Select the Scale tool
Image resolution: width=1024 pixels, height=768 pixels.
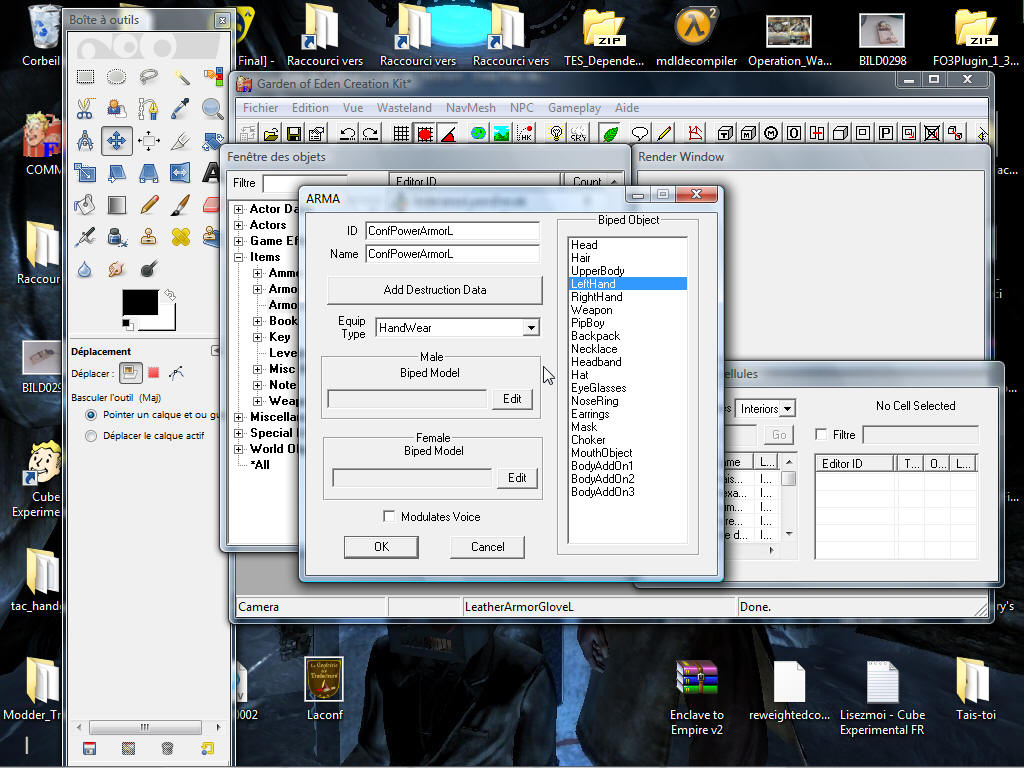(x=85, y=172)
